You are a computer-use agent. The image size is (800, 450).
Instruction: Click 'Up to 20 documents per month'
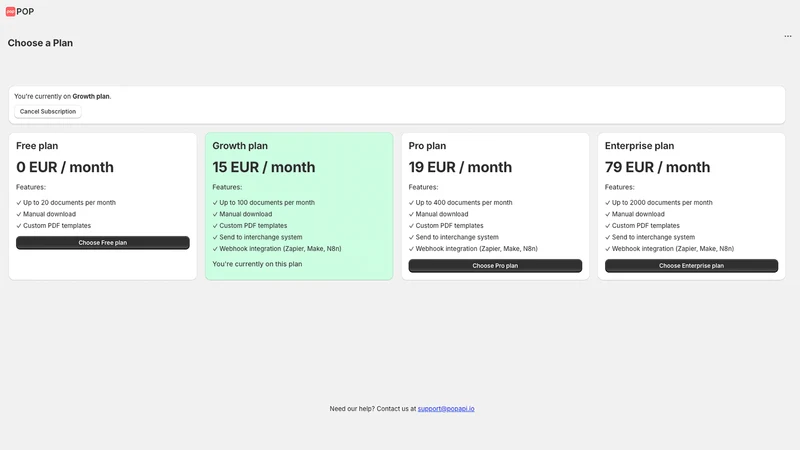pos(69,203)
